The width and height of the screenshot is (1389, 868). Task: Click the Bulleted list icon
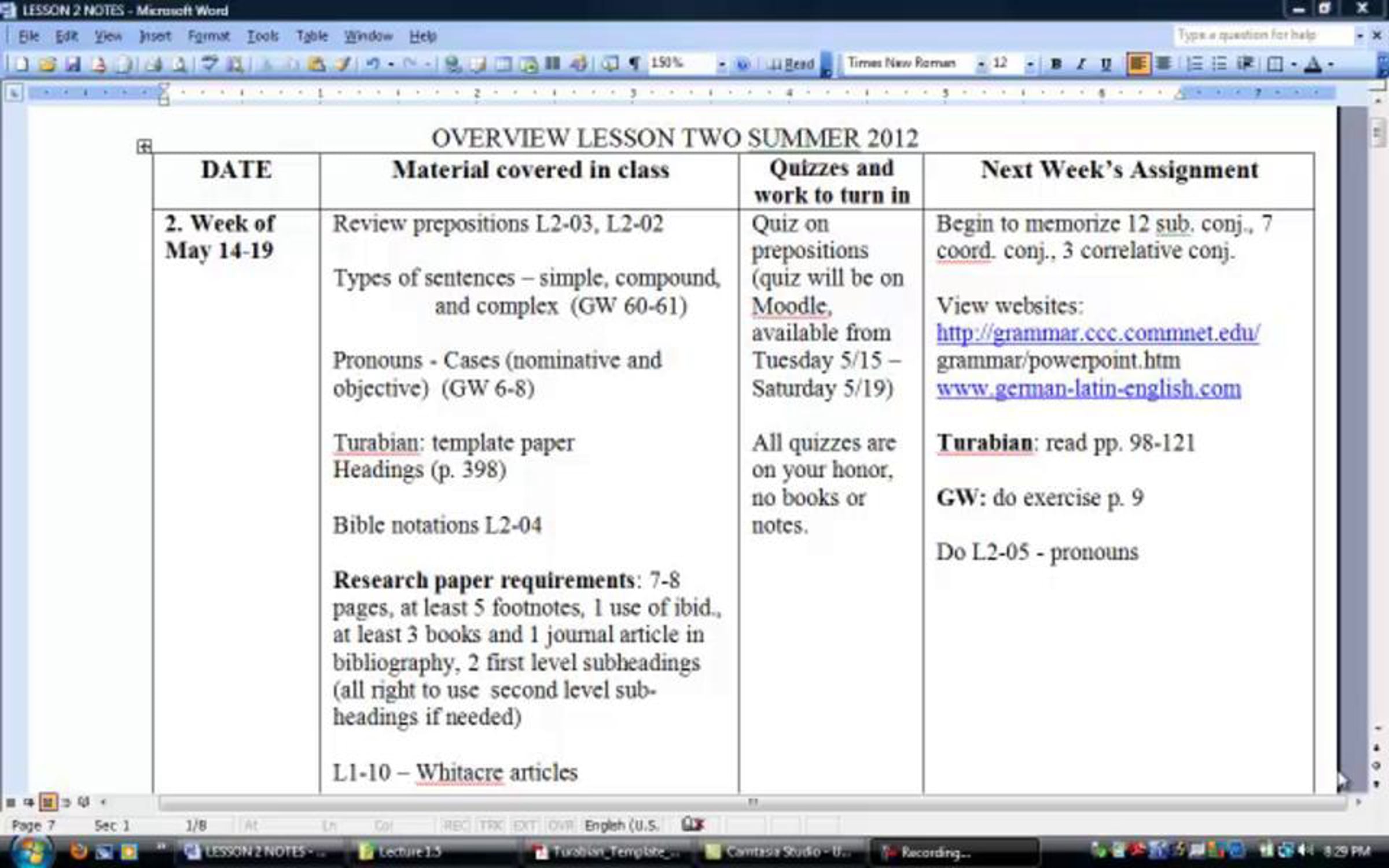coord(1219,64)
